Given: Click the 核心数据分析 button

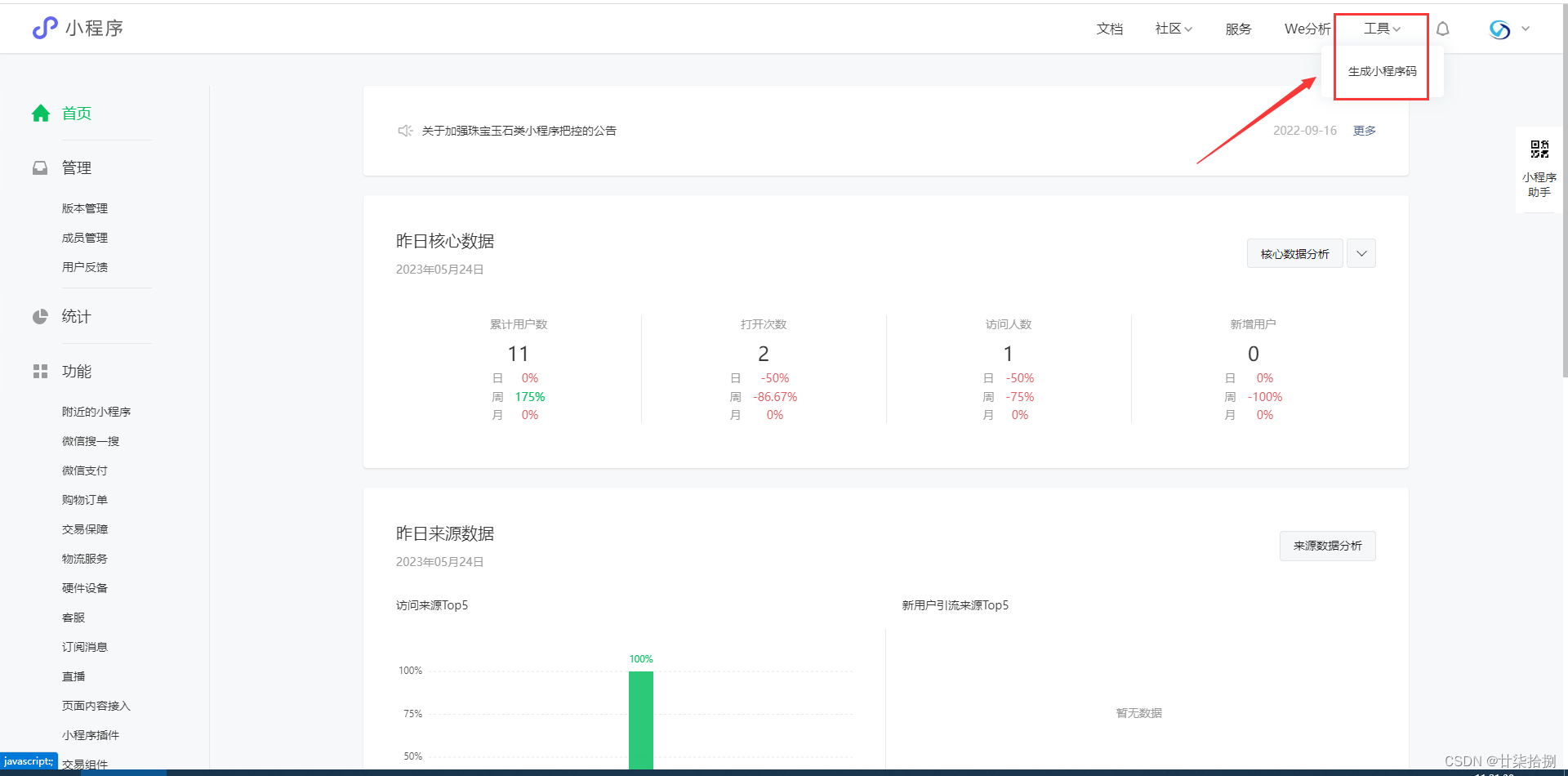Looking at the screenshot, I should click(1295, 253).
